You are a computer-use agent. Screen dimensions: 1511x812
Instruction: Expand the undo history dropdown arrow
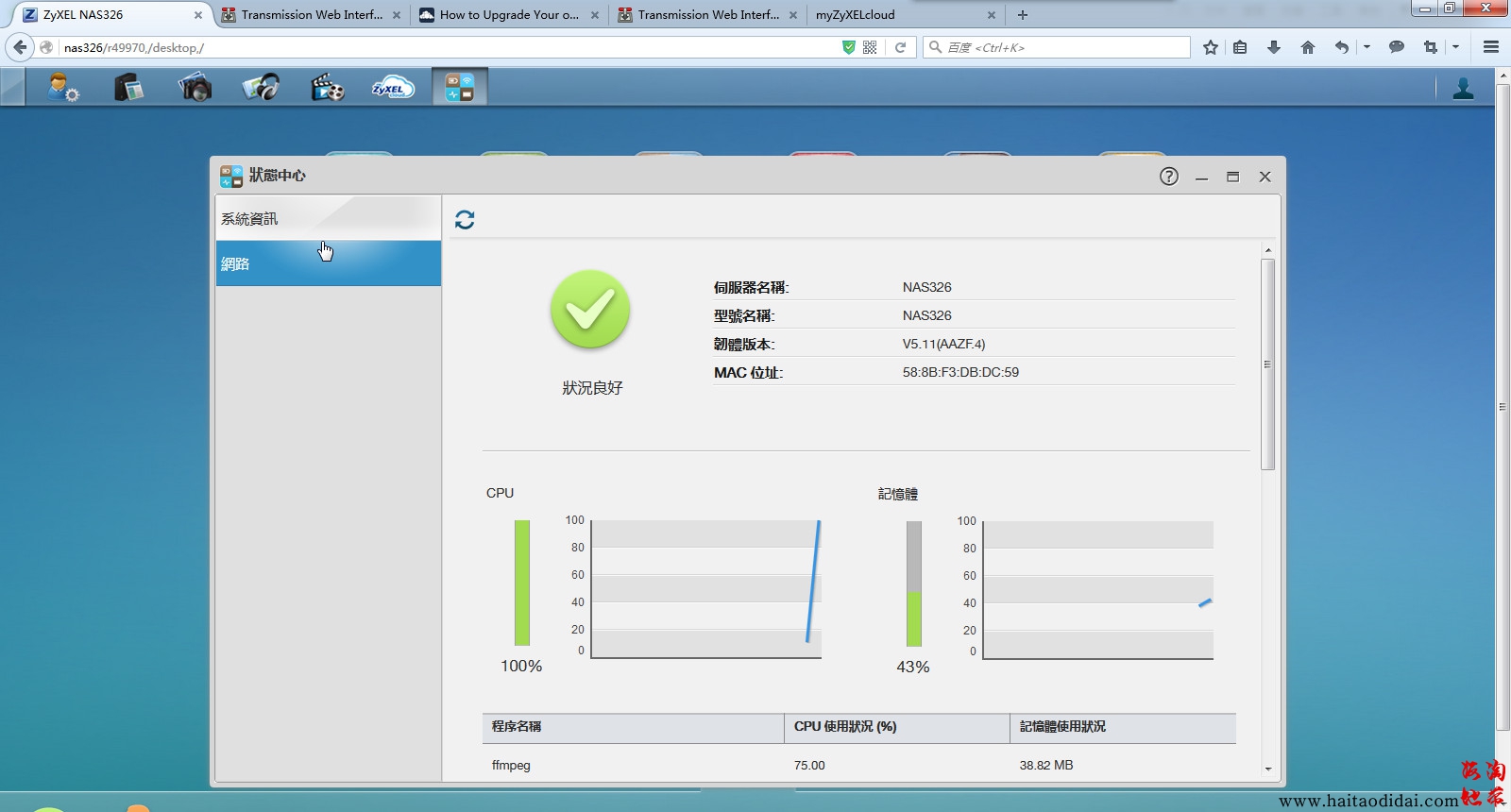1367,47
